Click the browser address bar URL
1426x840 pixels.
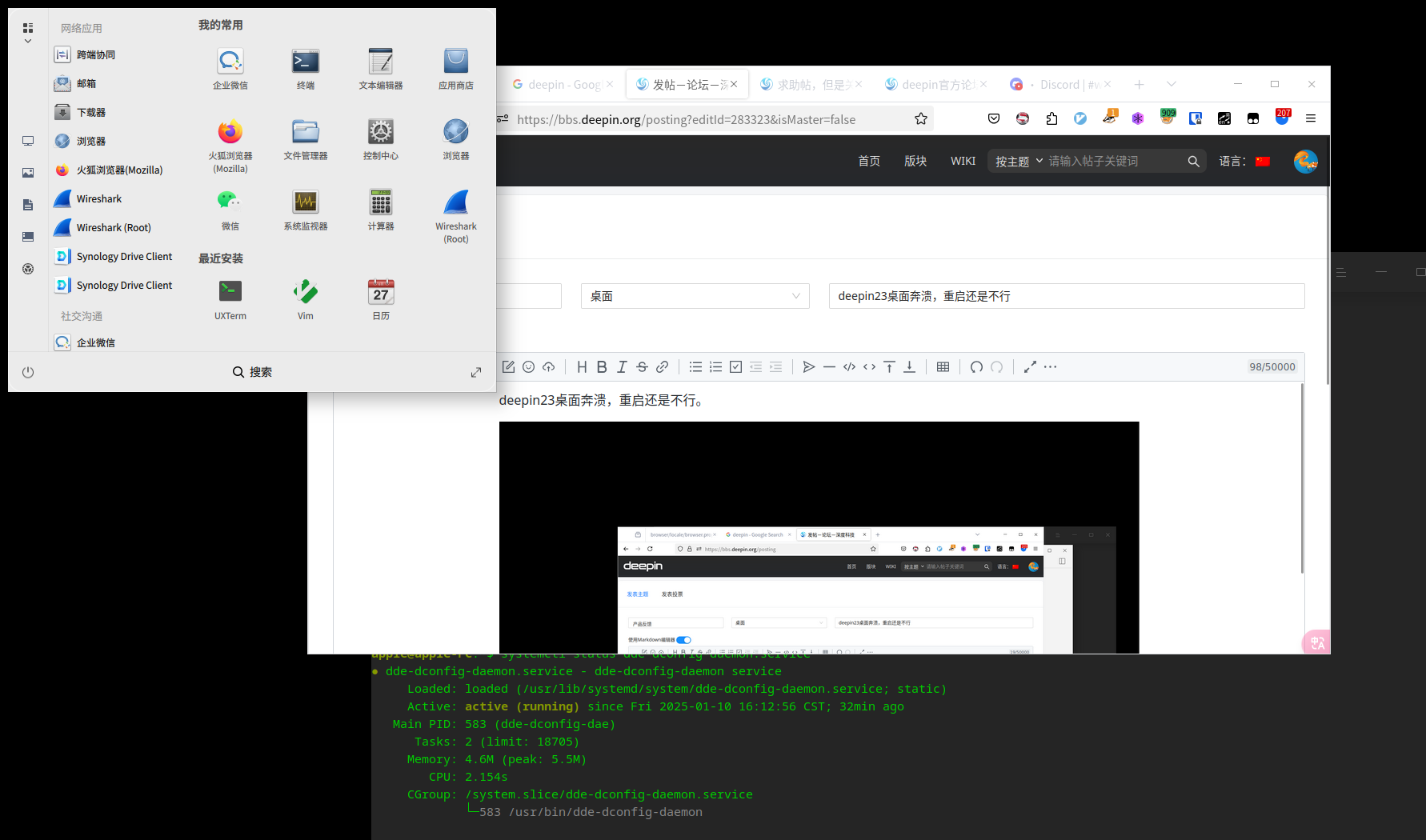click(x=686, y=119)
